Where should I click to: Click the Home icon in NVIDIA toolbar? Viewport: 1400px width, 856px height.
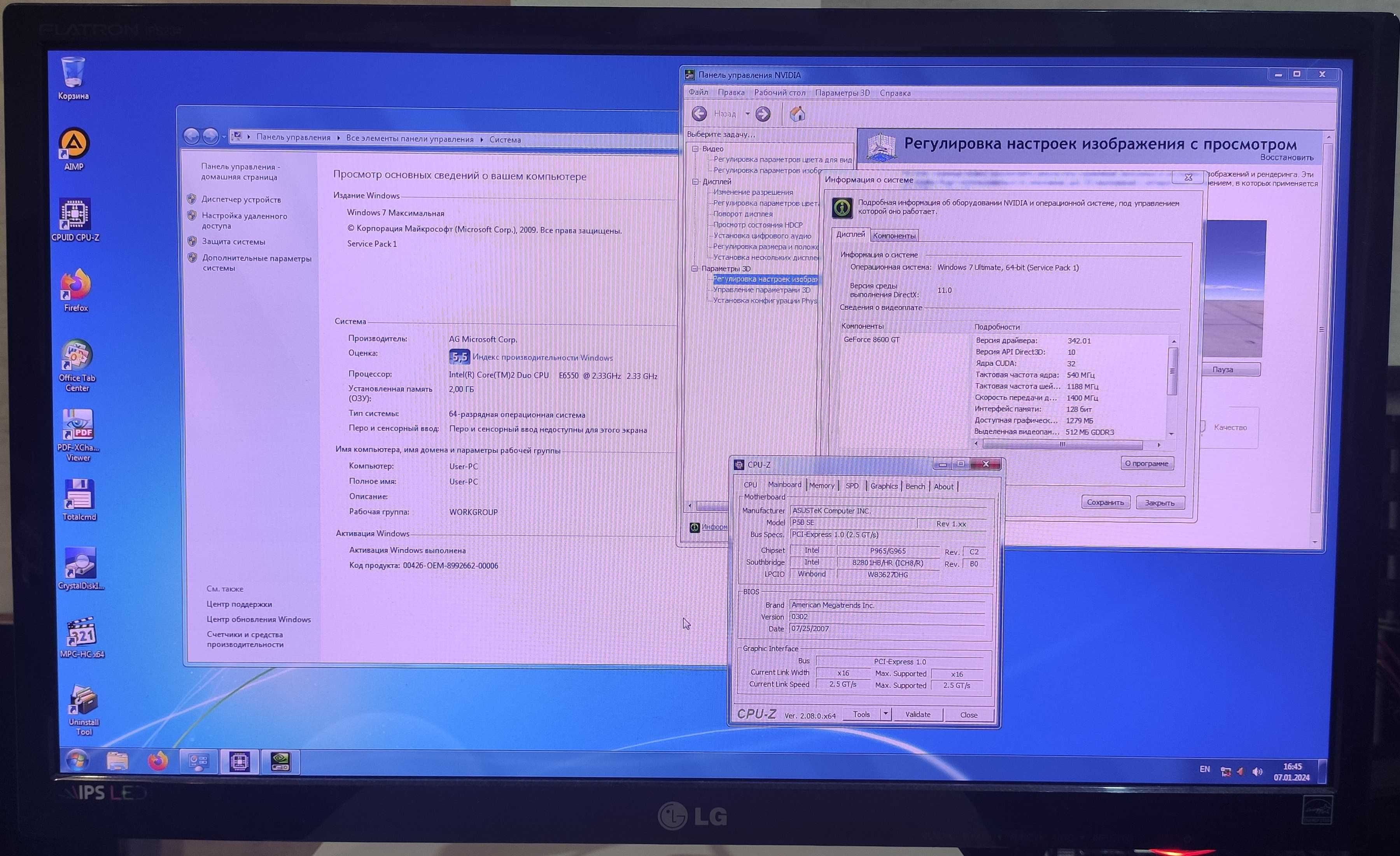(x=797, y=114)
